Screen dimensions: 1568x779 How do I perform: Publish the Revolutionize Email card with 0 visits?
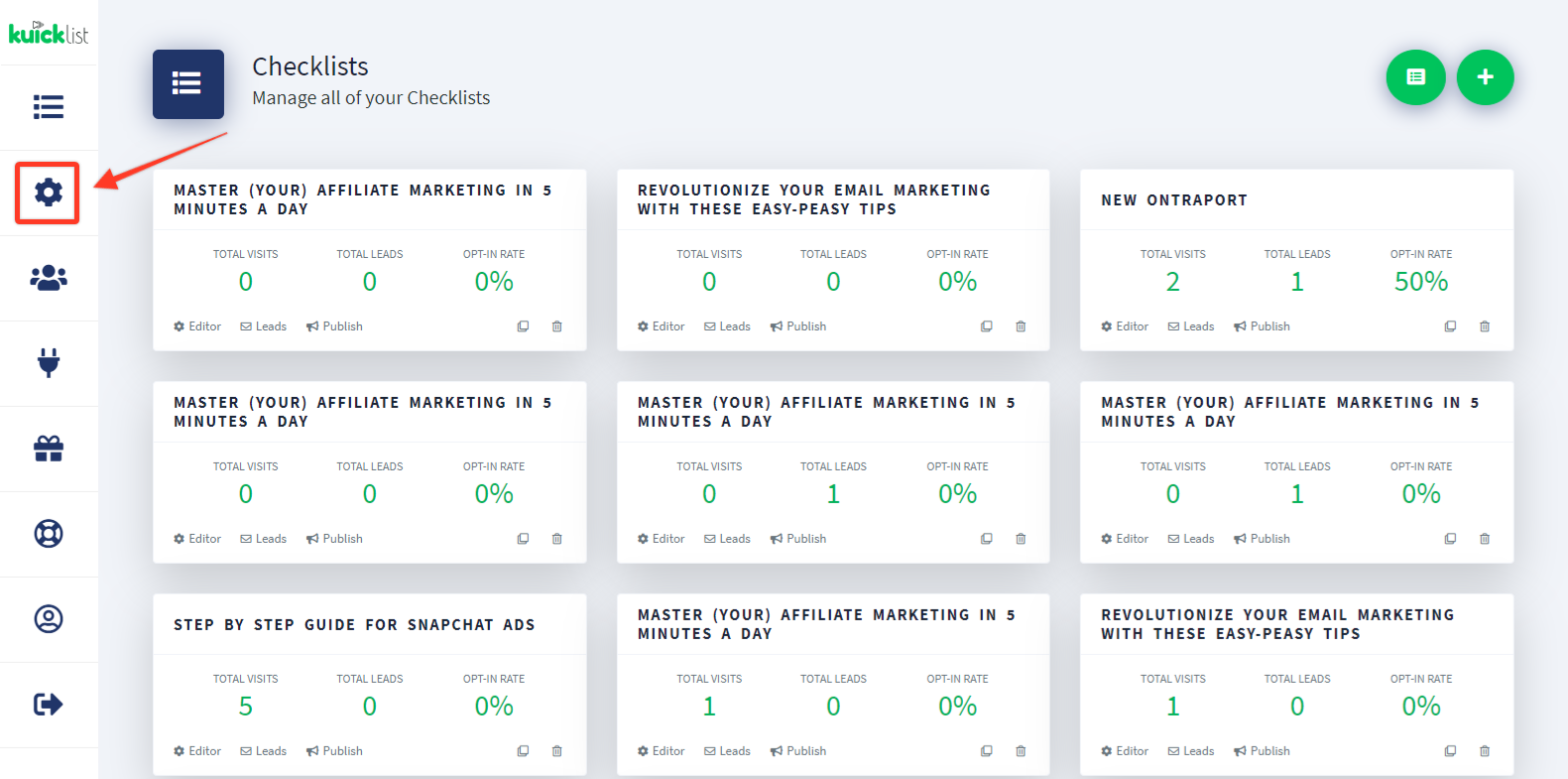pos(798,326)
